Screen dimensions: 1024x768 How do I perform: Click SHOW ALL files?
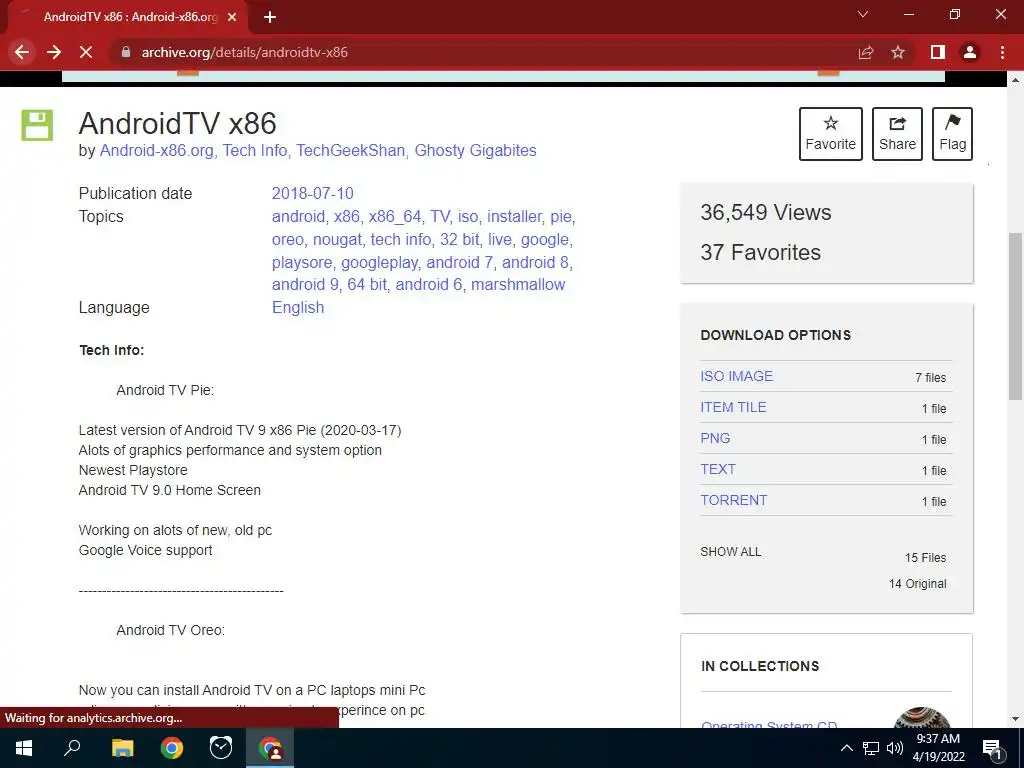730,552
